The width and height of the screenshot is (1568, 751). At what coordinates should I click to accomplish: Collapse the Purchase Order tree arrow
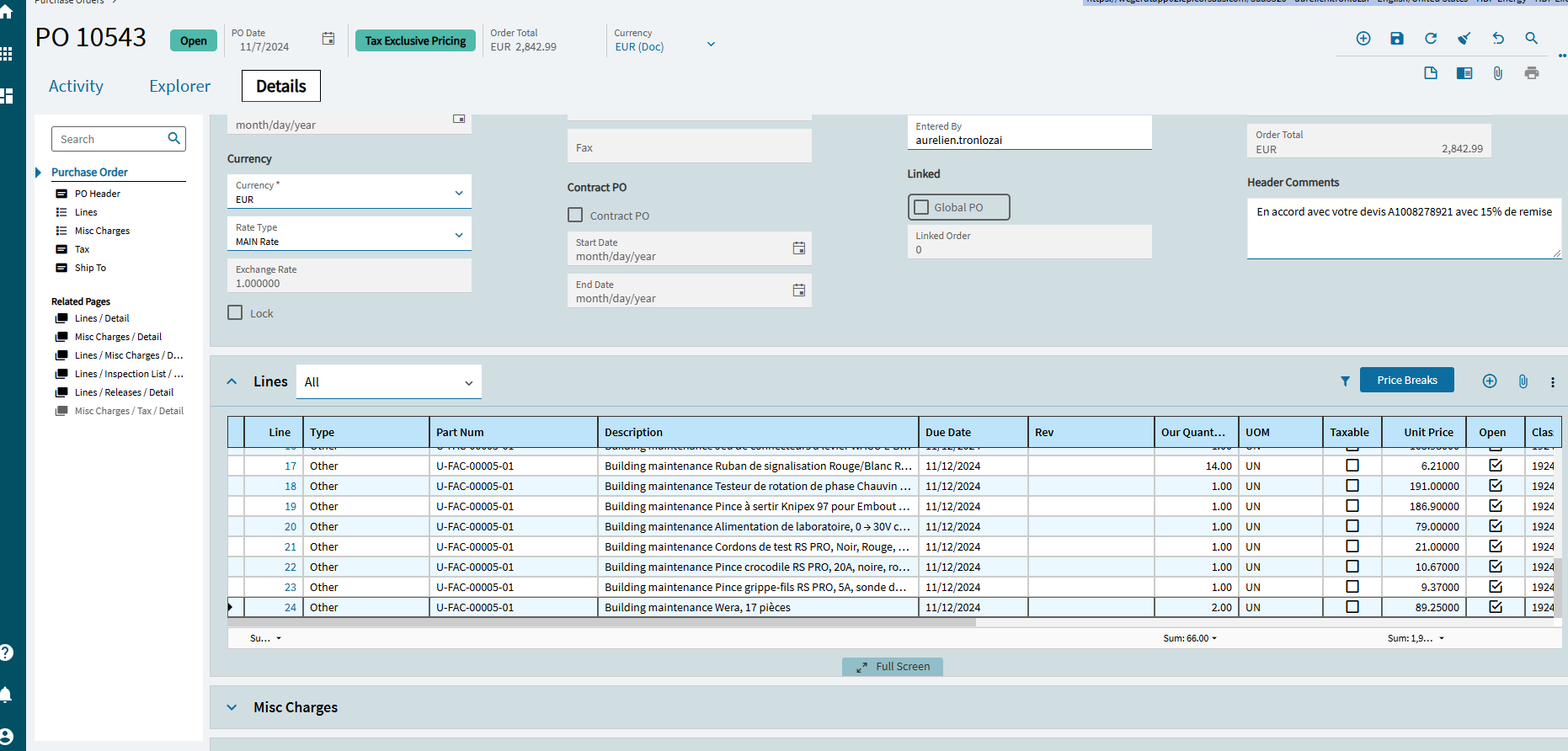(x=39, y=173)
